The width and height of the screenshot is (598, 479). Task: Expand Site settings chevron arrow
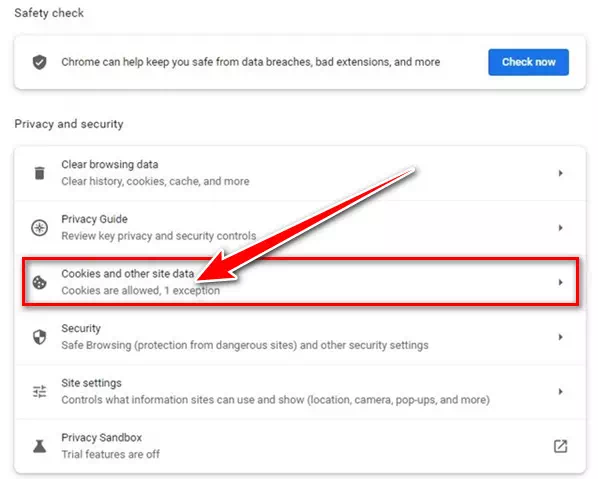(560, 391)
